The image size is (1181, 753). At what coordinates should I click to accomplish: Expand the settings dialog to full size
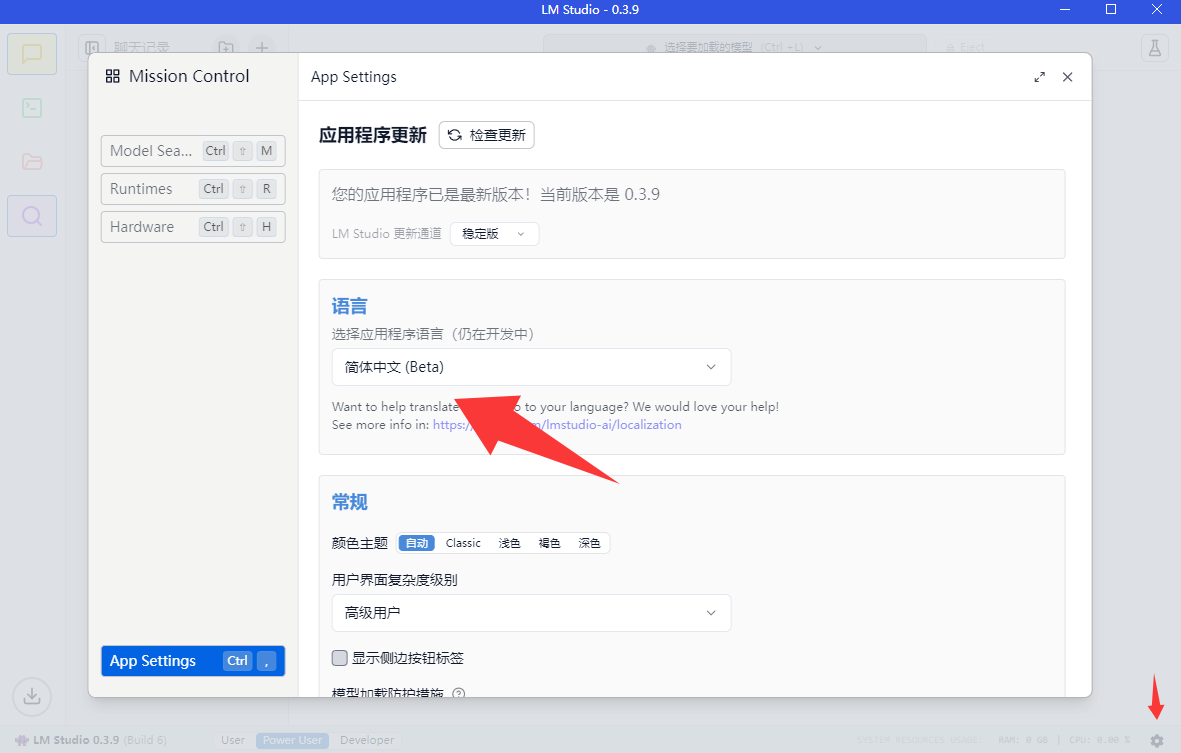pos(1039,77)
